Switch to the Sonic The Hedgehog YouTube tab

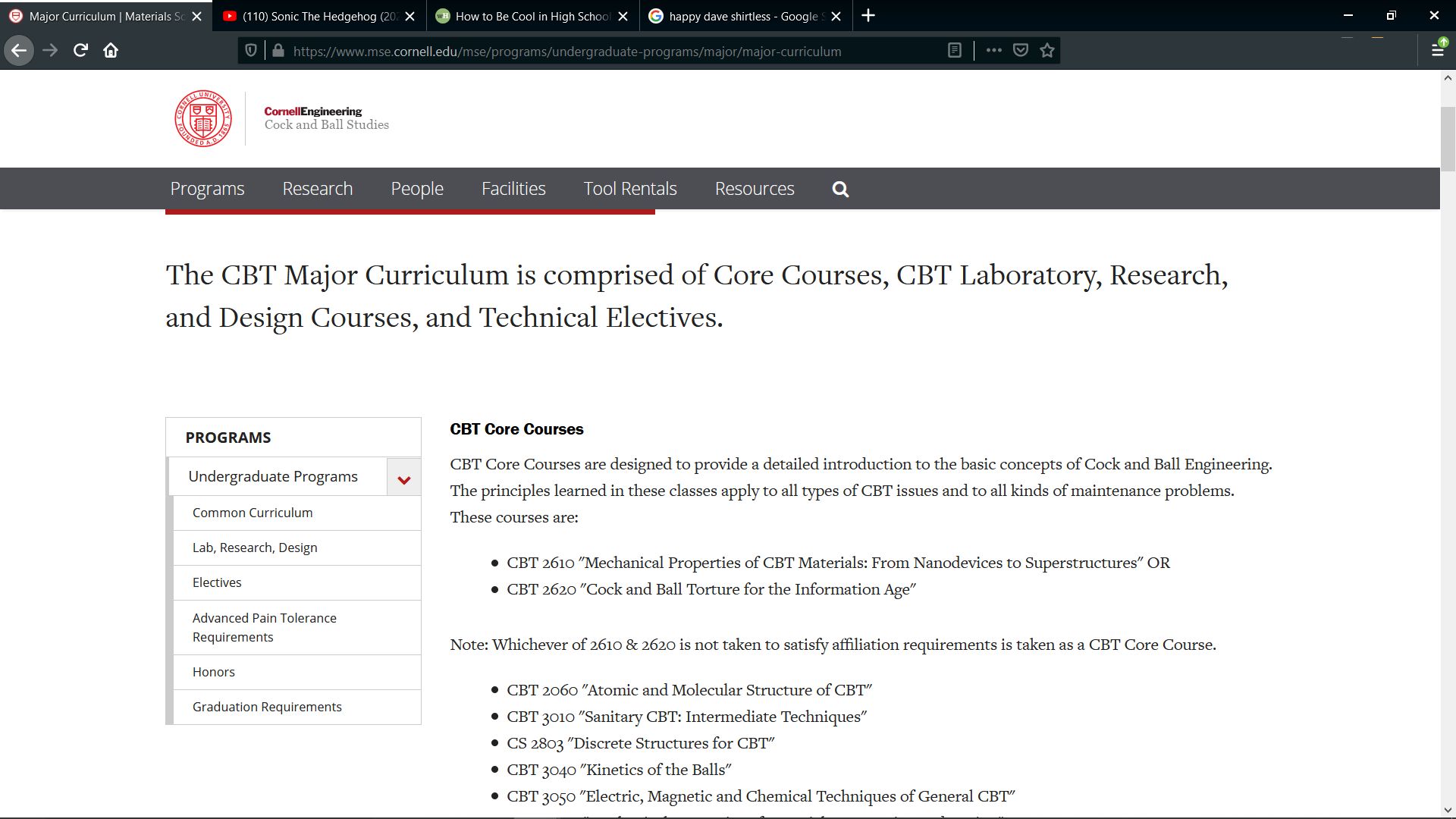click(x=311, y=15)
